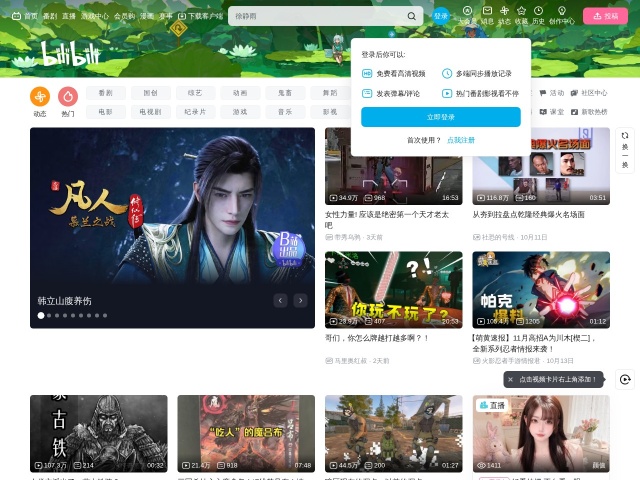Open 会员购 in top navigation
The width and height of the screenshot is (640, 480).
[x=124, y=16]
